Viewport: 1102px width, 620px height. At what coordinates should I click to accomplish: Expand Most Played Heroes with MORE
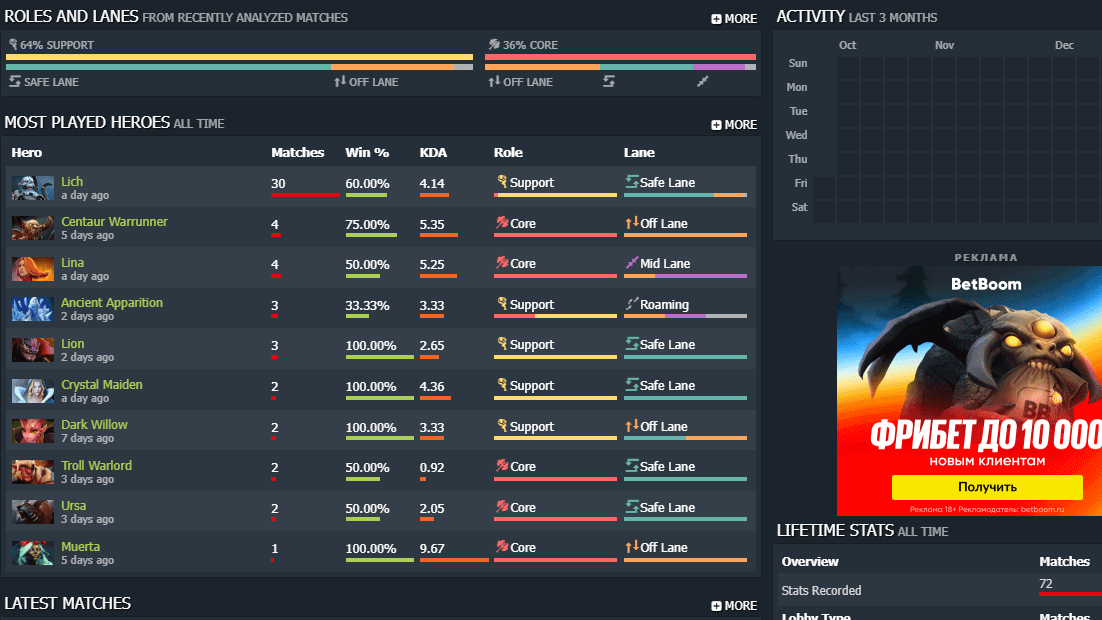(734, 125)
